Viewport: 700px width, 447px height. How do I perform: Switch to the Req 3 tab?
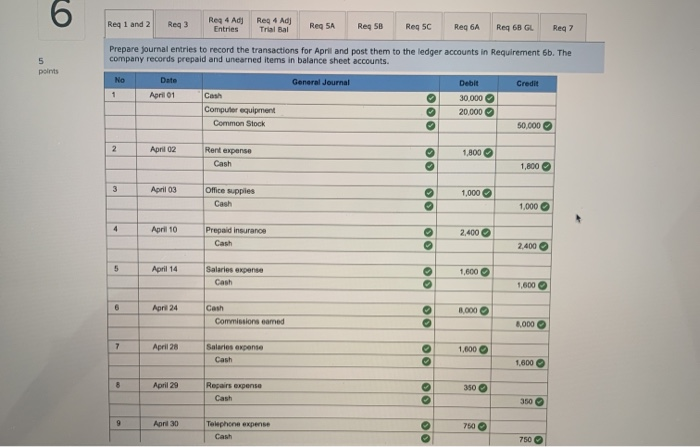click(178, 25)
